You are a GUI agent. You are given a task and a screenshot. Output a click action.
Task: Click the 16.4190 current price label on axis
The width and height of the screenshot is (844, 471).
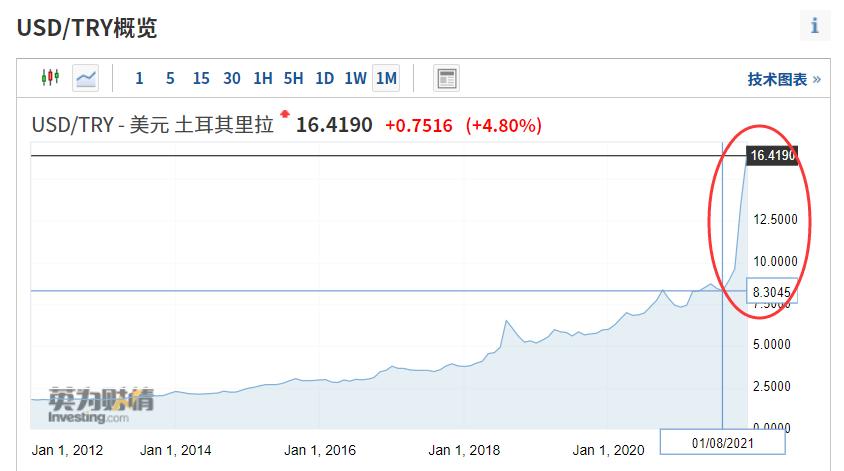[x=772, y=156]
